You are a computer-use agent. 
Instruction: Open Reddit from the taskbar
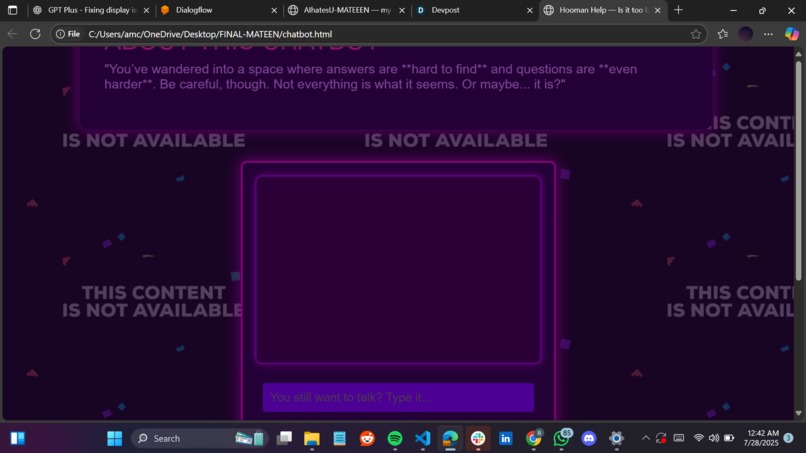point(367,438)
